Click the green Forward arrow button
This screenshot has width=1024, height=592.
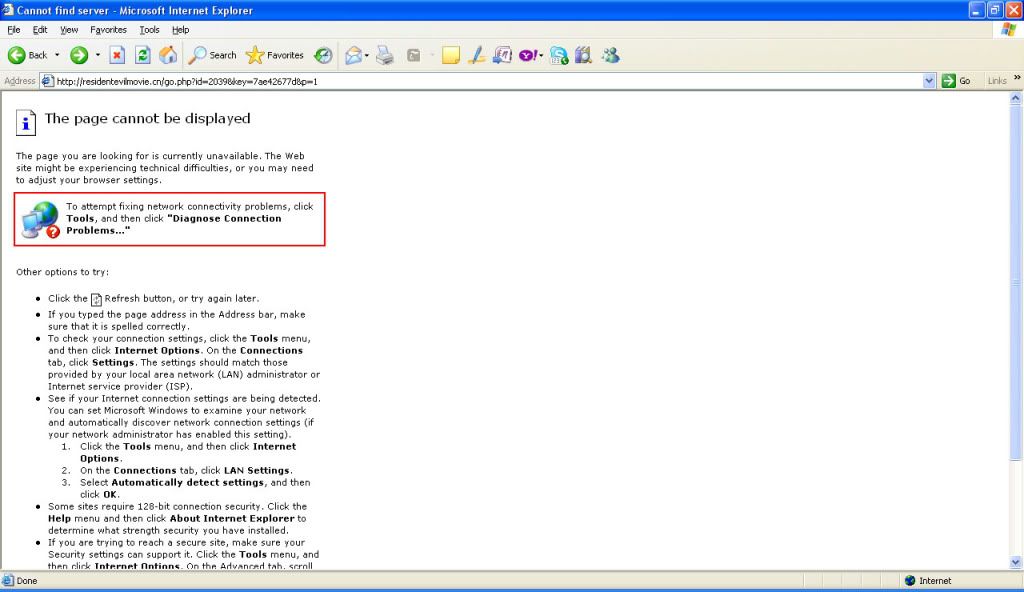(x=78, y=55)
